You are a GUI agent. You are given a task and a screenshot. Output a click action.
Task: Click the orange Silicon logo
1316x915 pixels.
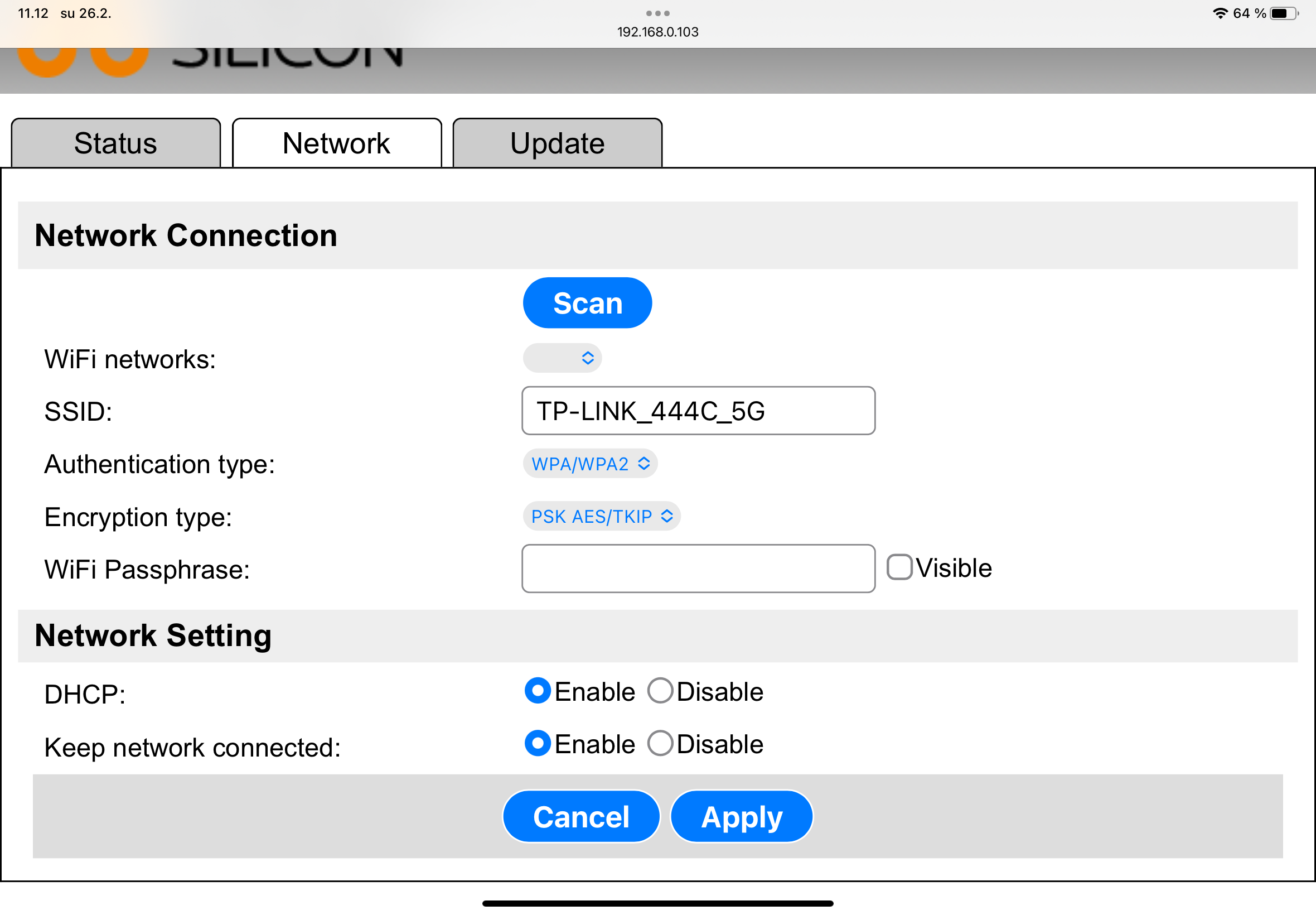[83, 62]
